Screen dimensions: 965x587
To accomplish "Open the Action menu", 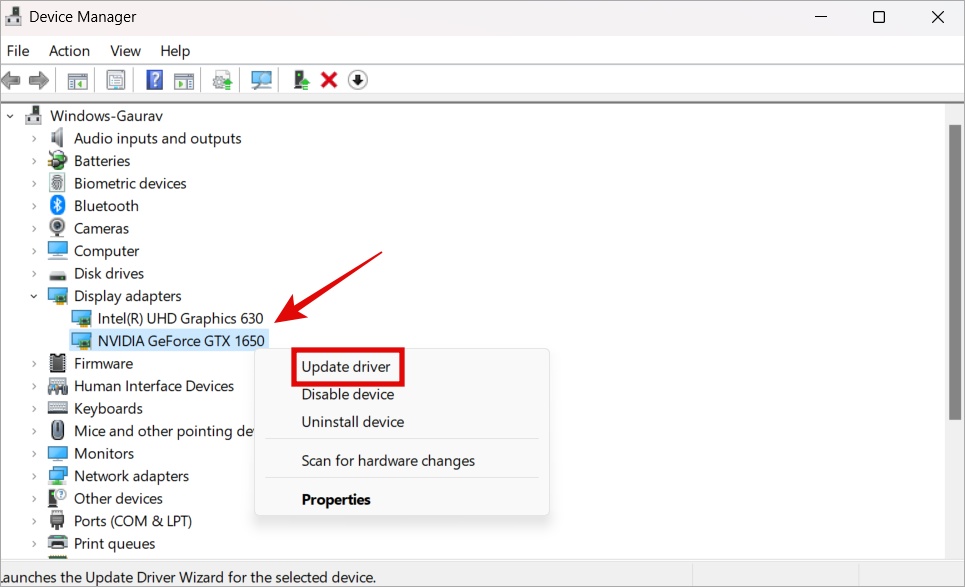I will point(69,51).
